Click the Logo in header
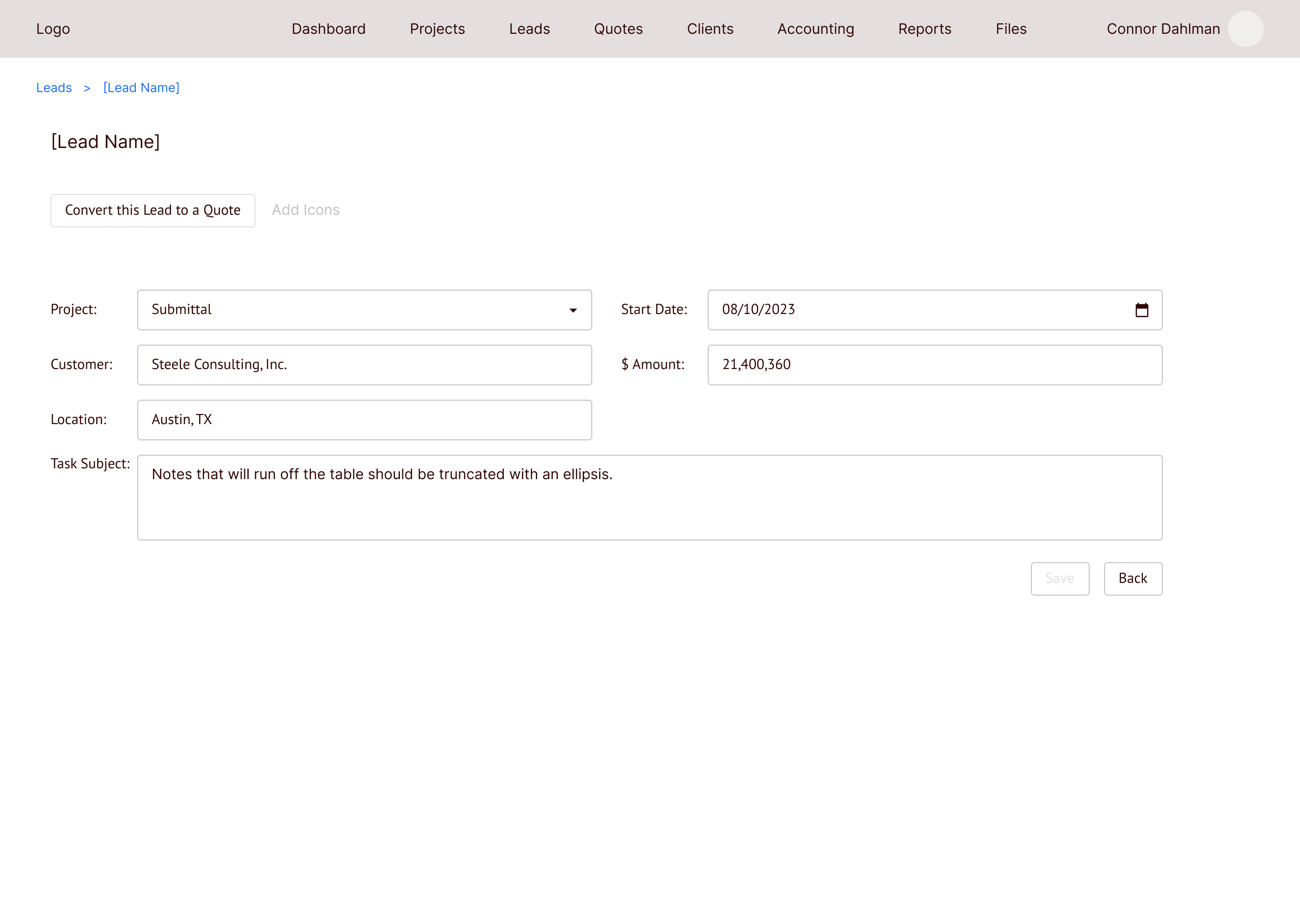This screenshot has width=1300, height=924. click(53, 29)
